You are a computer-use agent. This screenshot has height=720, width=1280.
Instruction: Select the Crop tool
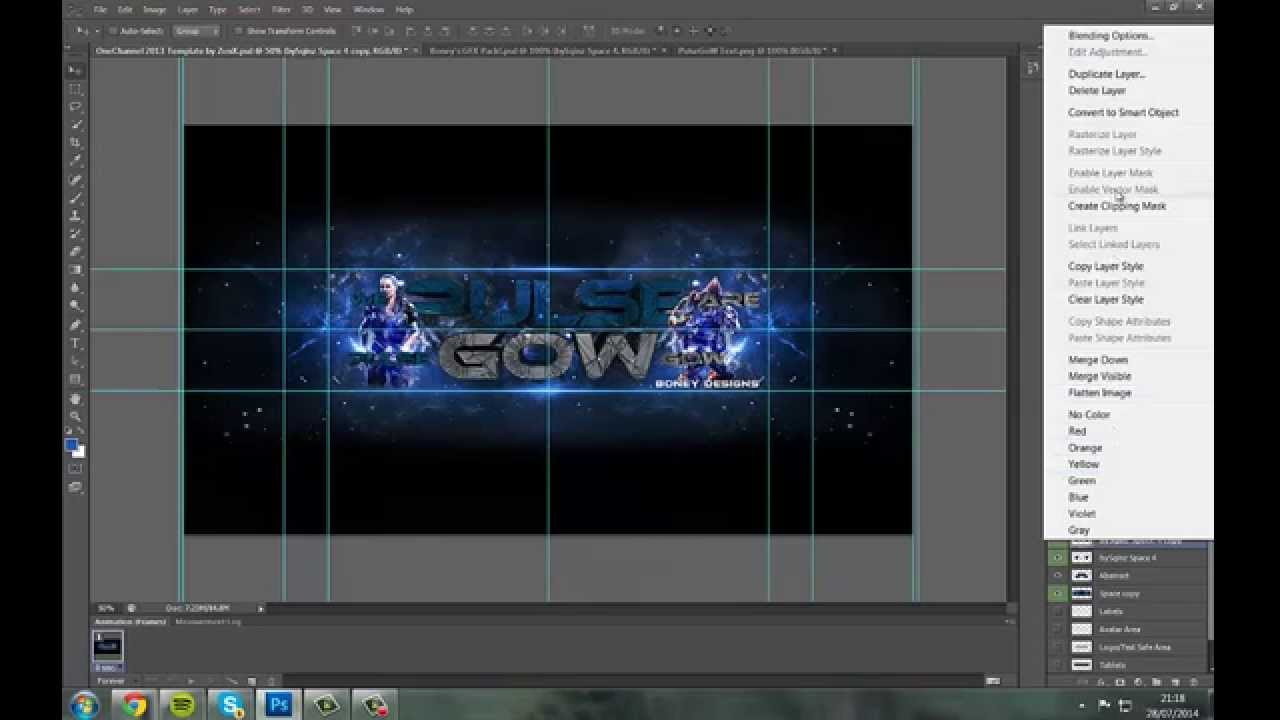(75, 143)
